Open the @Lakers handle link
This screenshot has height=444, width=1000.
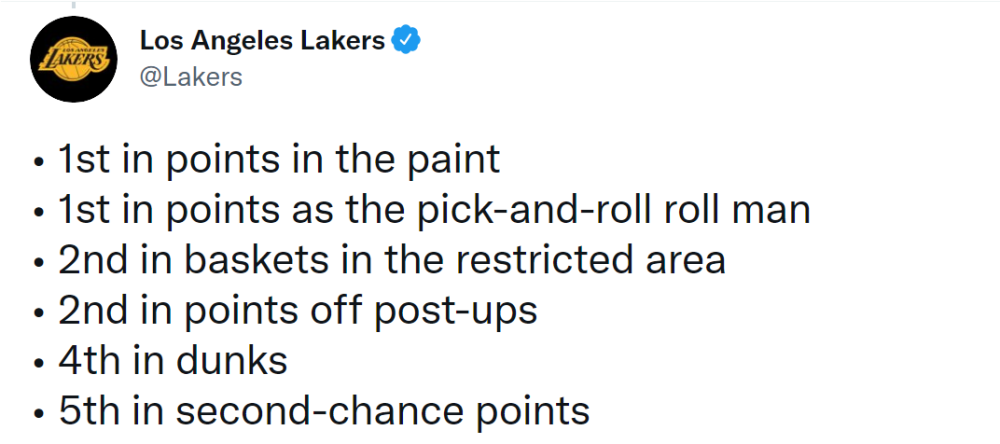click(x=191, y=77)
